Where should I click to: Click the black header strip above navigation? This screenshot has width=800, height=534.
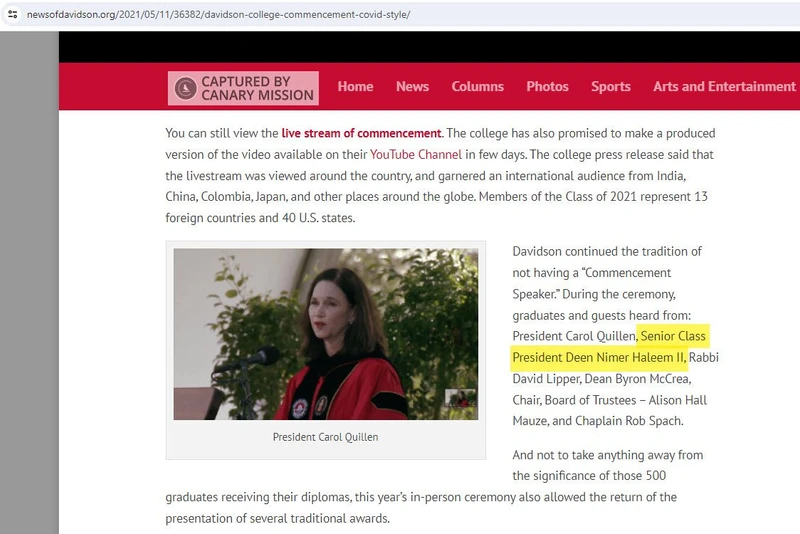429,47
